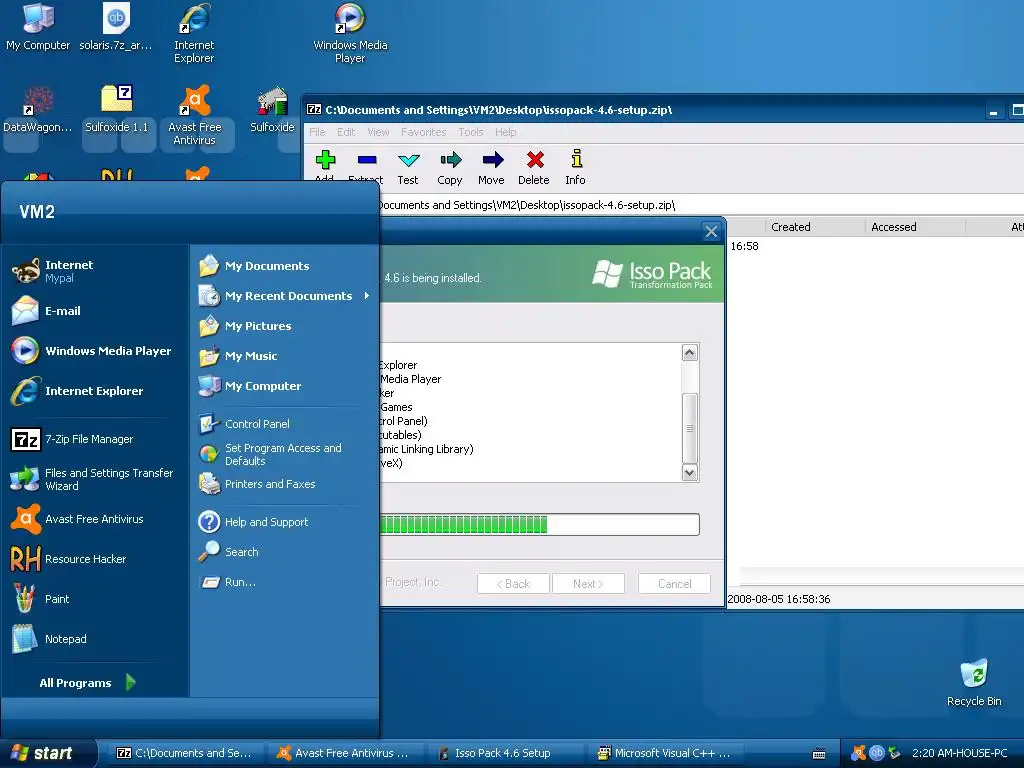1024x768 pixels.
Task: Close the Isso Pack setup dialog
Action: coord(711,231)
